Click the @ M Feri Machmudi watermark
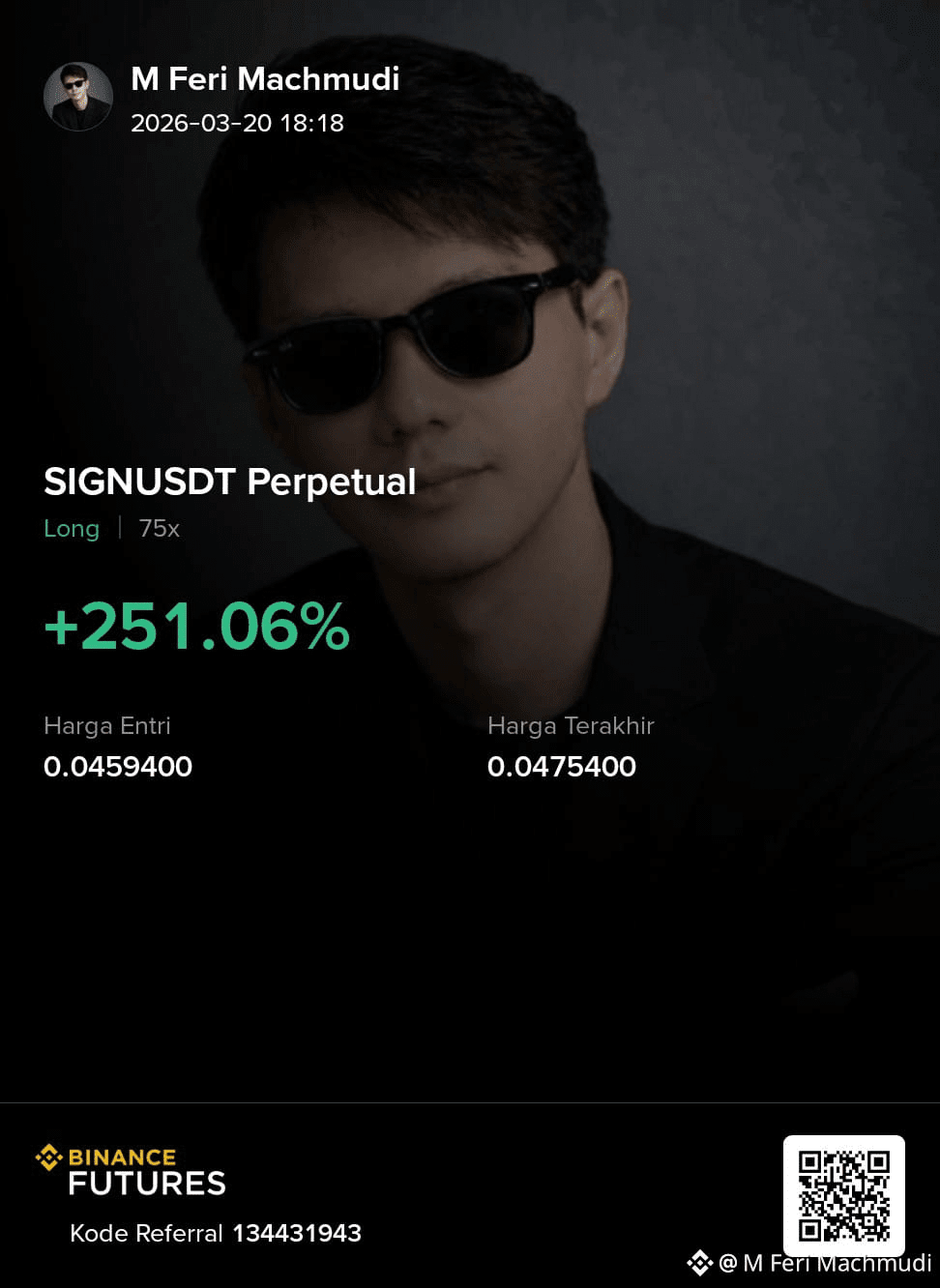Screen dimensions: 940x1288 pos(825,1263)
